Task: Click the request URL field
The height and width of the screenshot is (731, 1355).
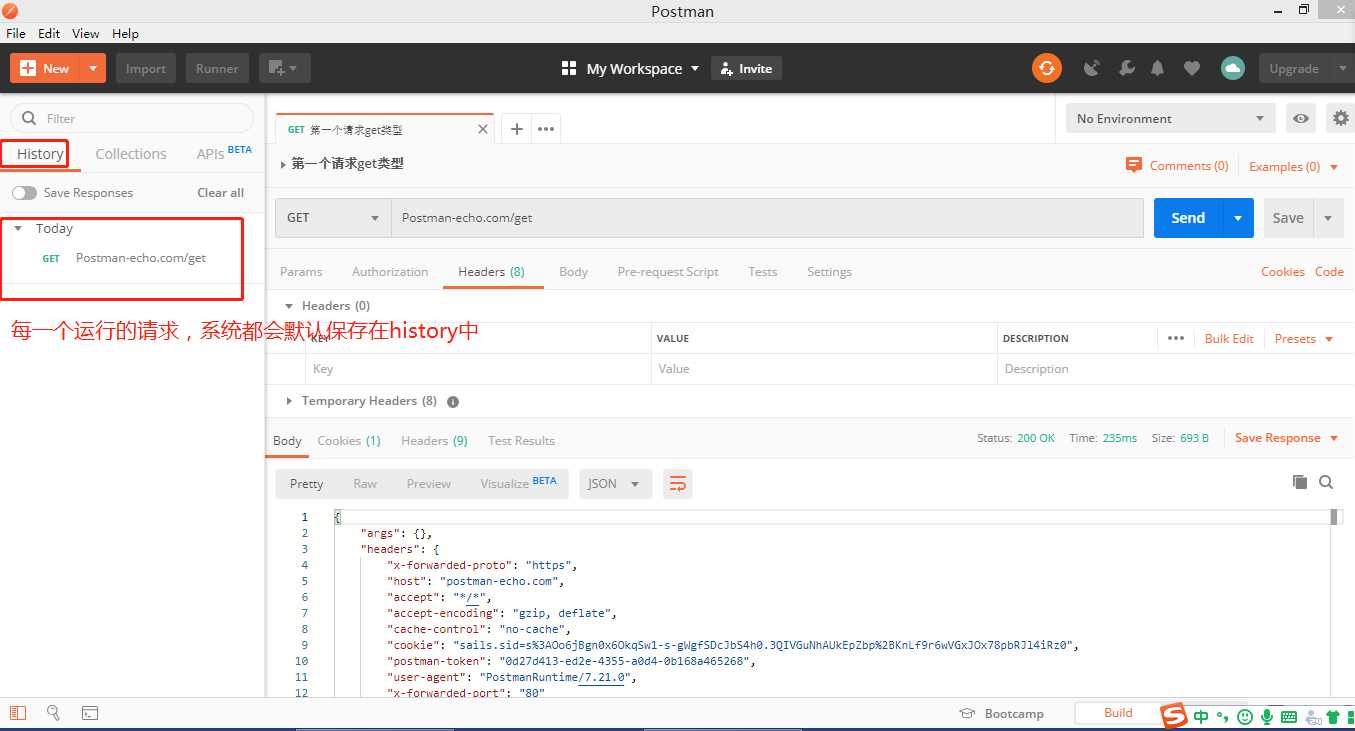Action: coord(767,217)
